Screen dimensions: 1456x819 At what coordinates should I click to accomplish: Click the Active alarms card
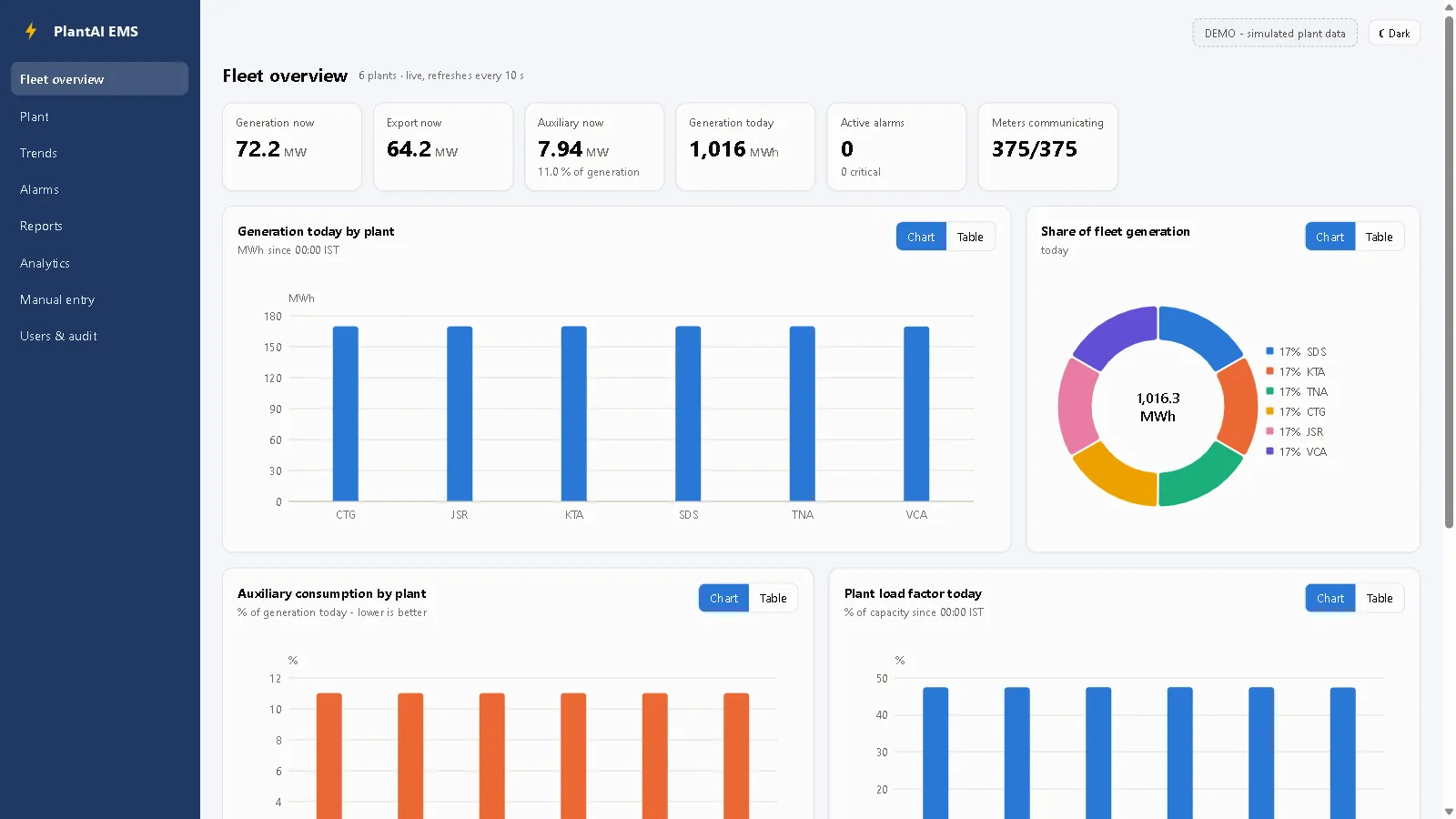pos(896,147)
